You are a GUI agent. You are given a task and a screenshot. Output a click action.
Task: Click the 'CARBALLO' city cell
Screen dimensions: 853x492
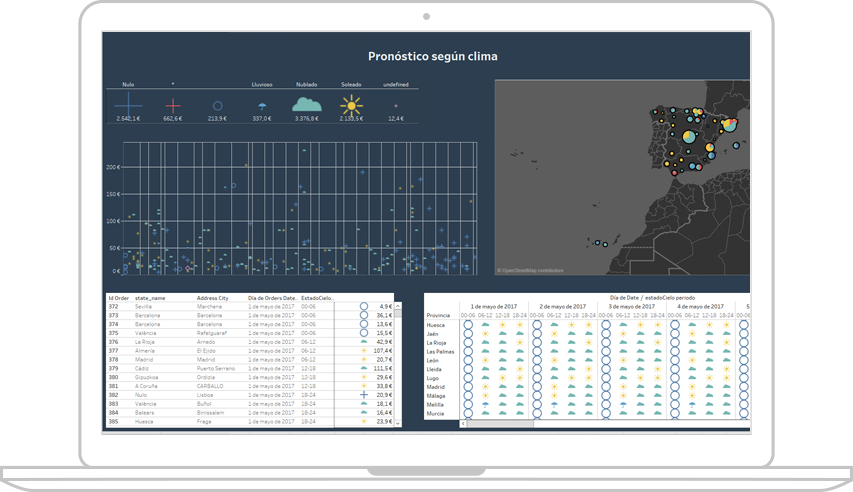(210, 386)
